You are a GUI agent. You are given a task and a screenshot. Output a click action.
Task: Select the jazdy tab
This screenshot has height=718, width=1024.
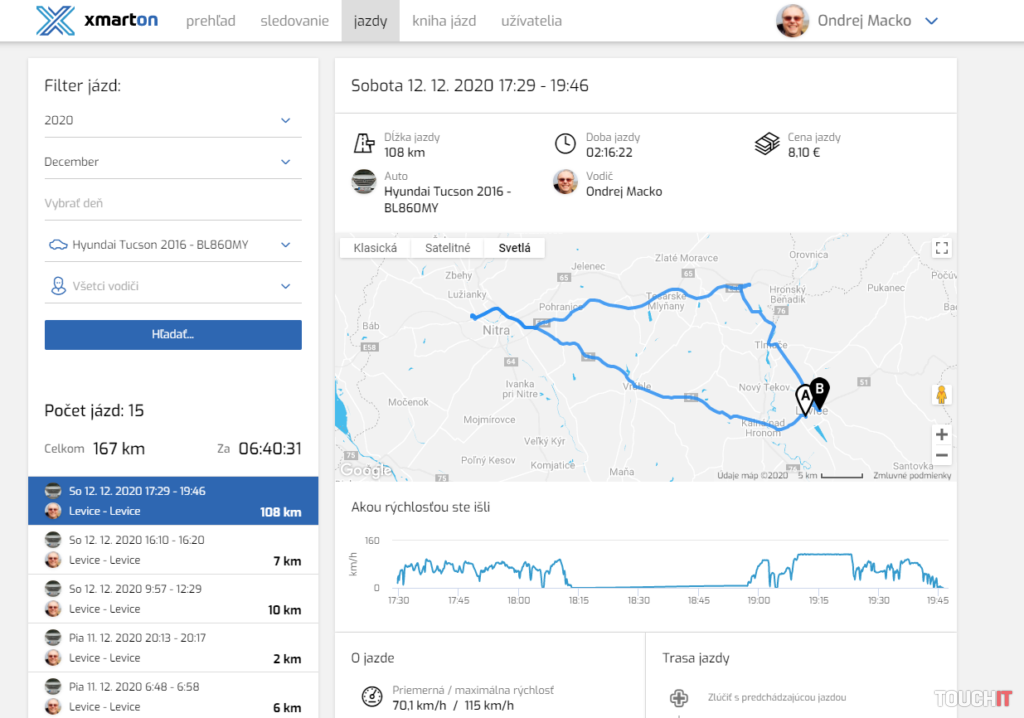pyautogui.click(x=370, y=21)
